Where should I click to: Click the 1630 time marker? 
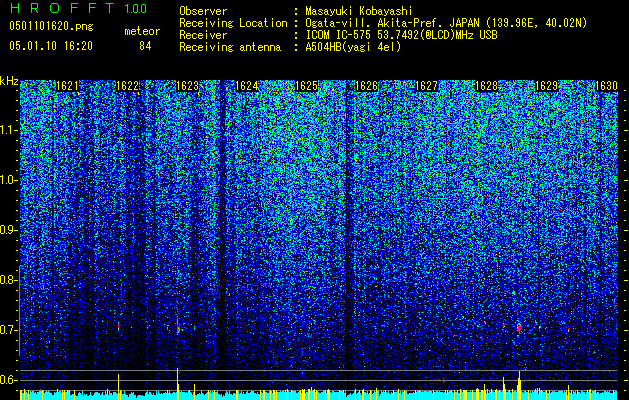pos(606,86)
